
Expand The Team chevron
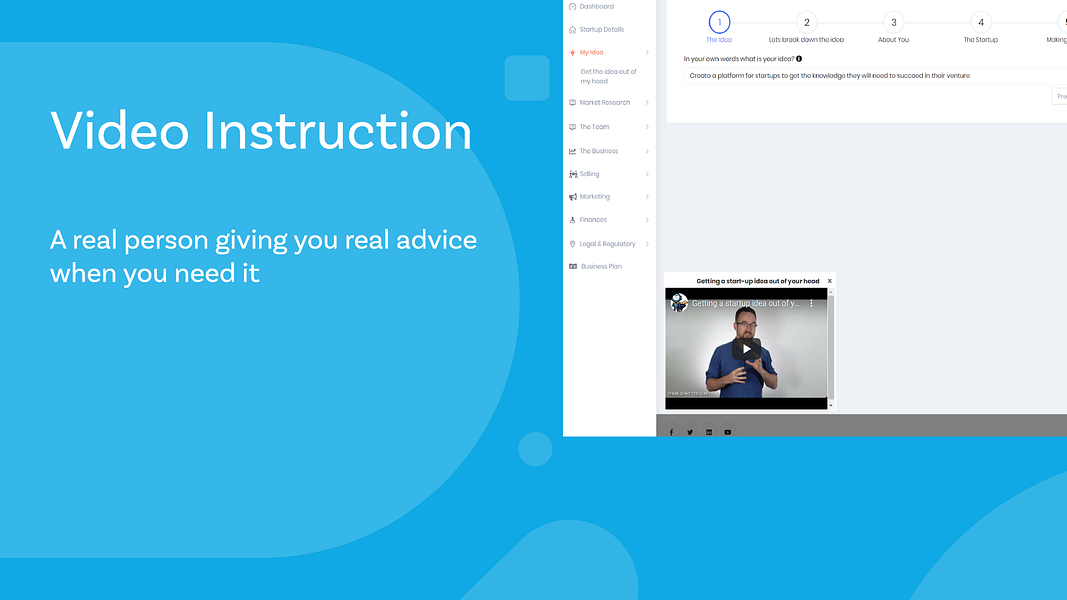(647, 127)
